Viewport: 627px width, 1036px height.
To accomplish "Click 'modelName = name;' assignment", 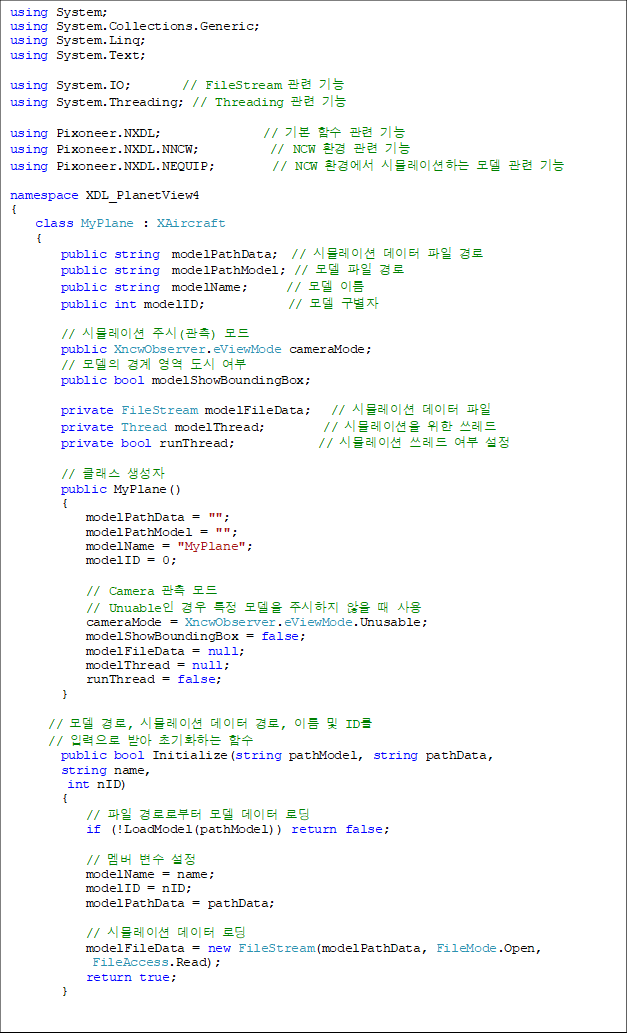I will click(x=150, y=873).
